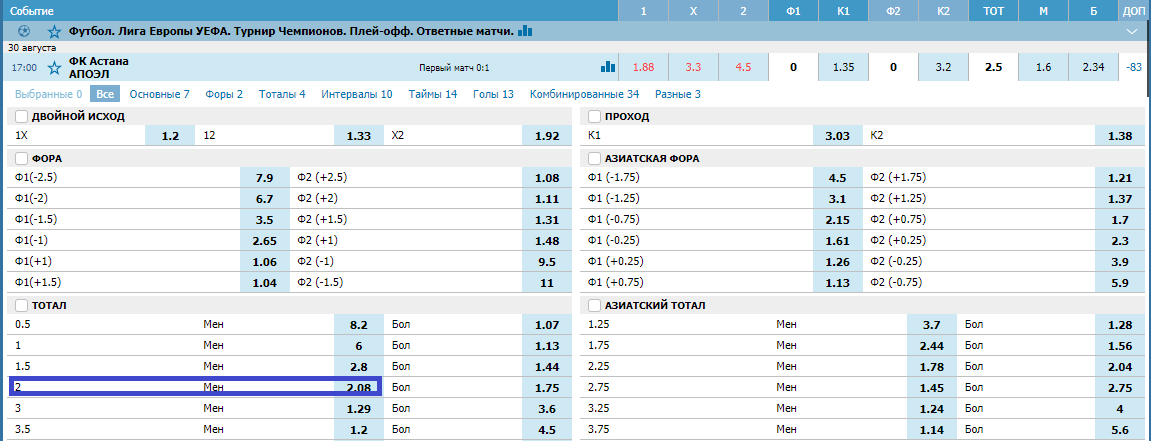Open the Выбранные 0 tab
1151x441 pixels.
[x=48, y=94]
